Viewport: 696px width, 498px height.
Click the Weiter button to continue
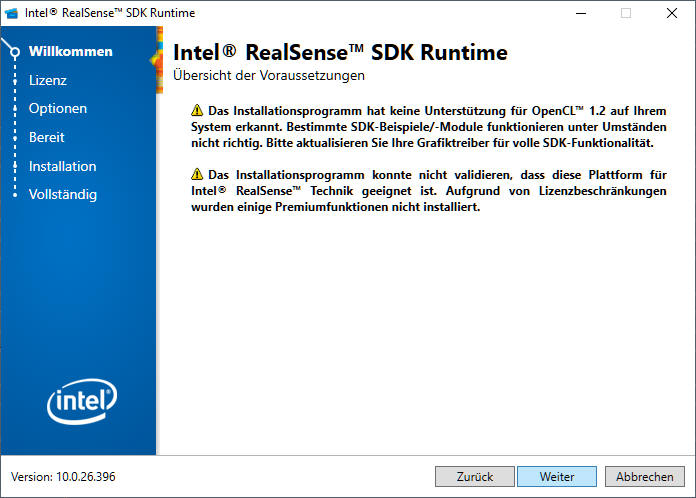[557, 477]
